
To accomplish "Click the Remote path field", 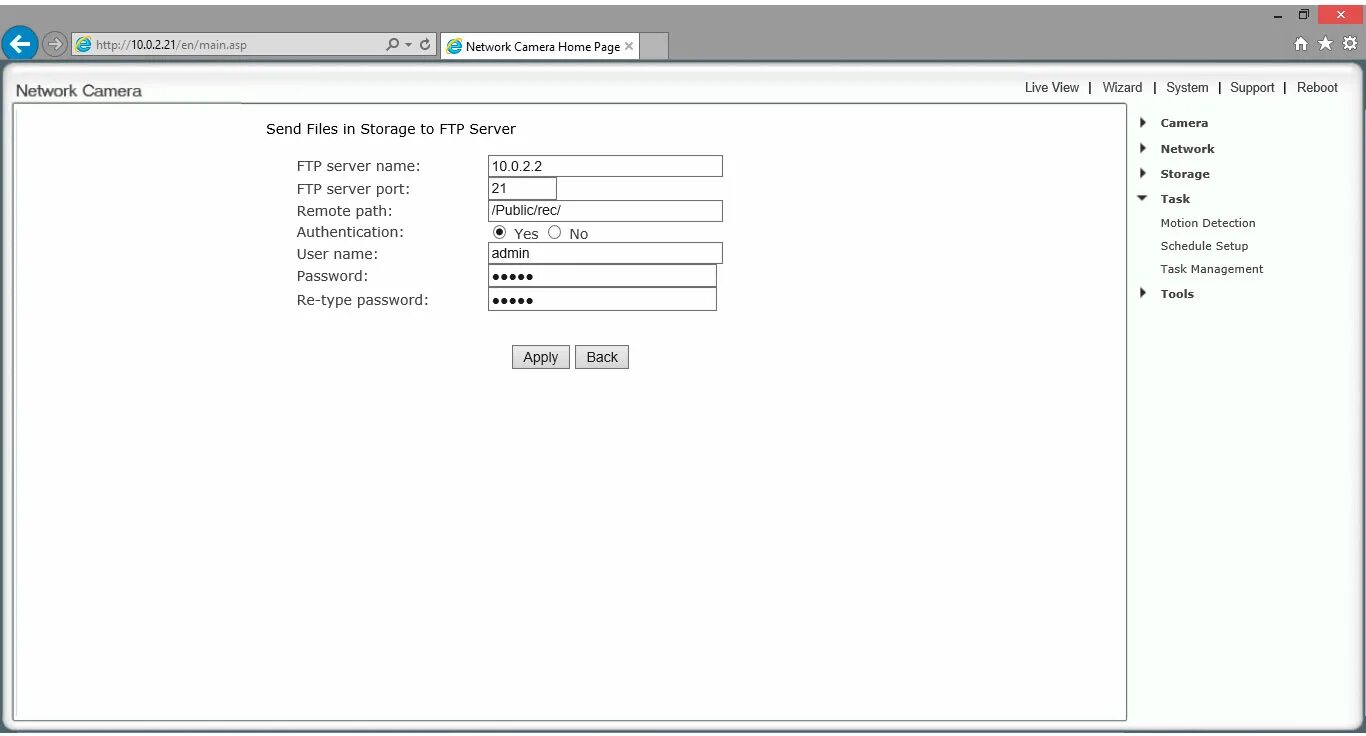I will tap(605, 211).
